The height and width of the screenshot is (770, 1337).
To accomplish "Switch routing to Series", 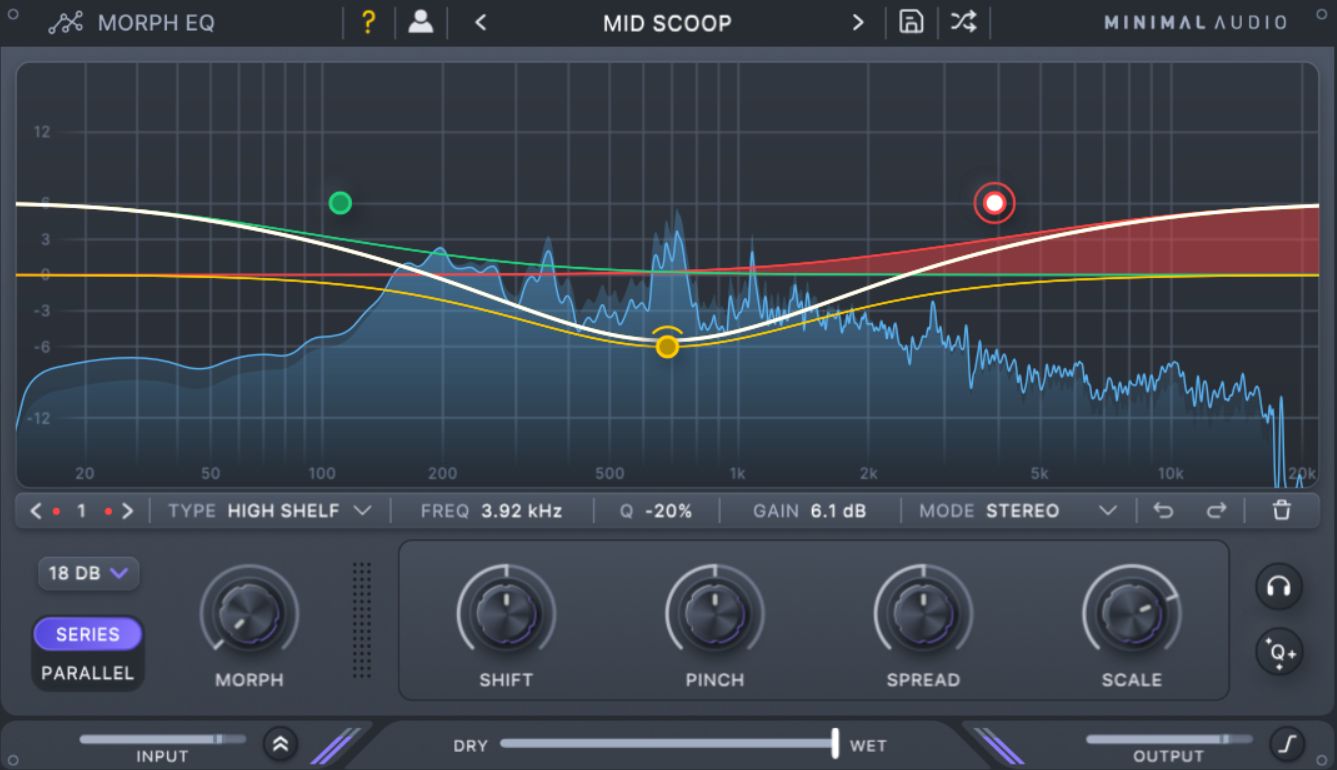I will point(88,634).
